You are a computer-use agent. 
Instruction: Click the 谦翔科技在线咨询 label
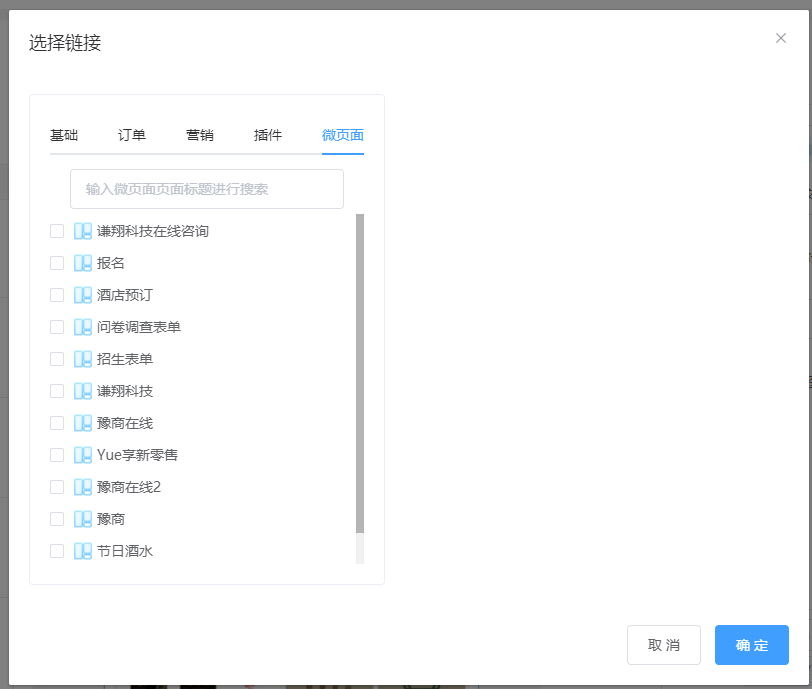[x=153, y=231]
